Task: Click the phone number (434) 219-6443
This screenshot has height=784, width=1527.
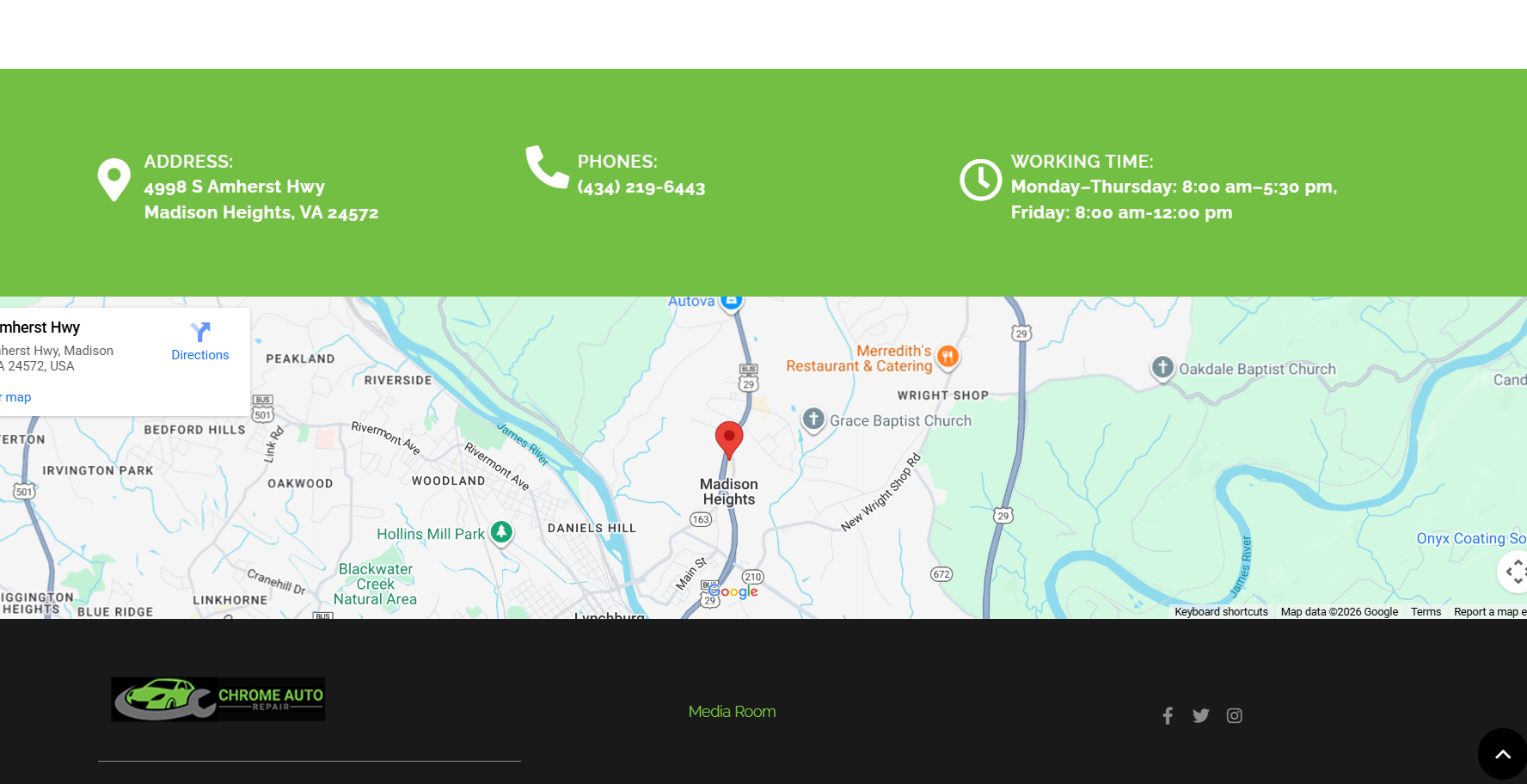Action: [641, 187]
